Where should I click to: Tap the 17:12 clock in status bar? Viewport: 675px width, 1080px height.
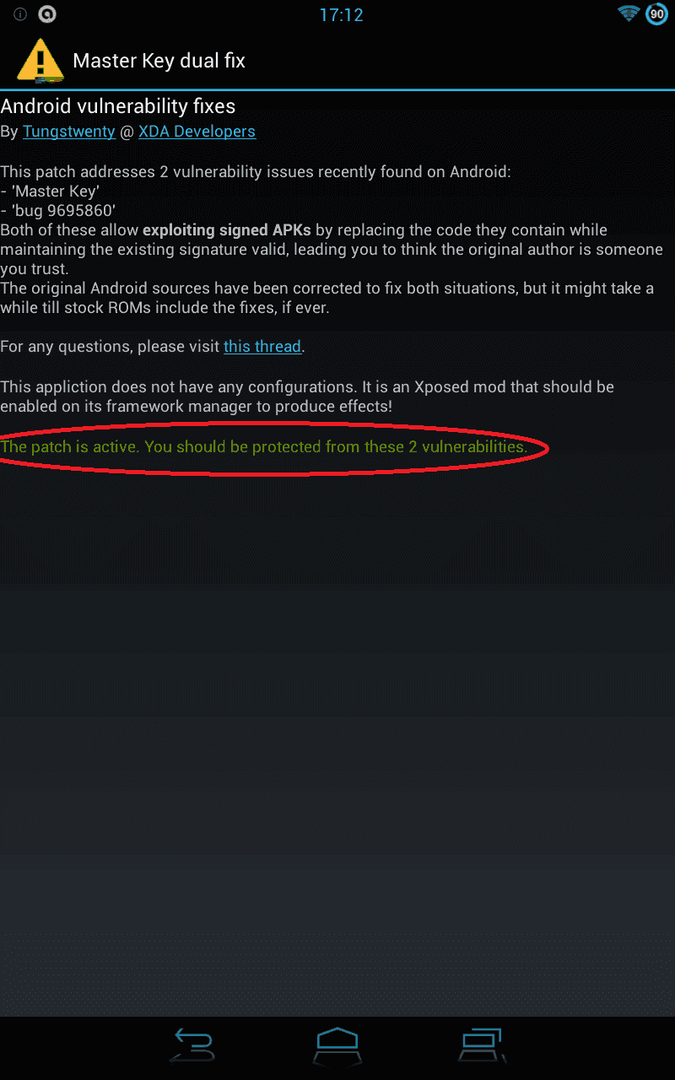341,14
